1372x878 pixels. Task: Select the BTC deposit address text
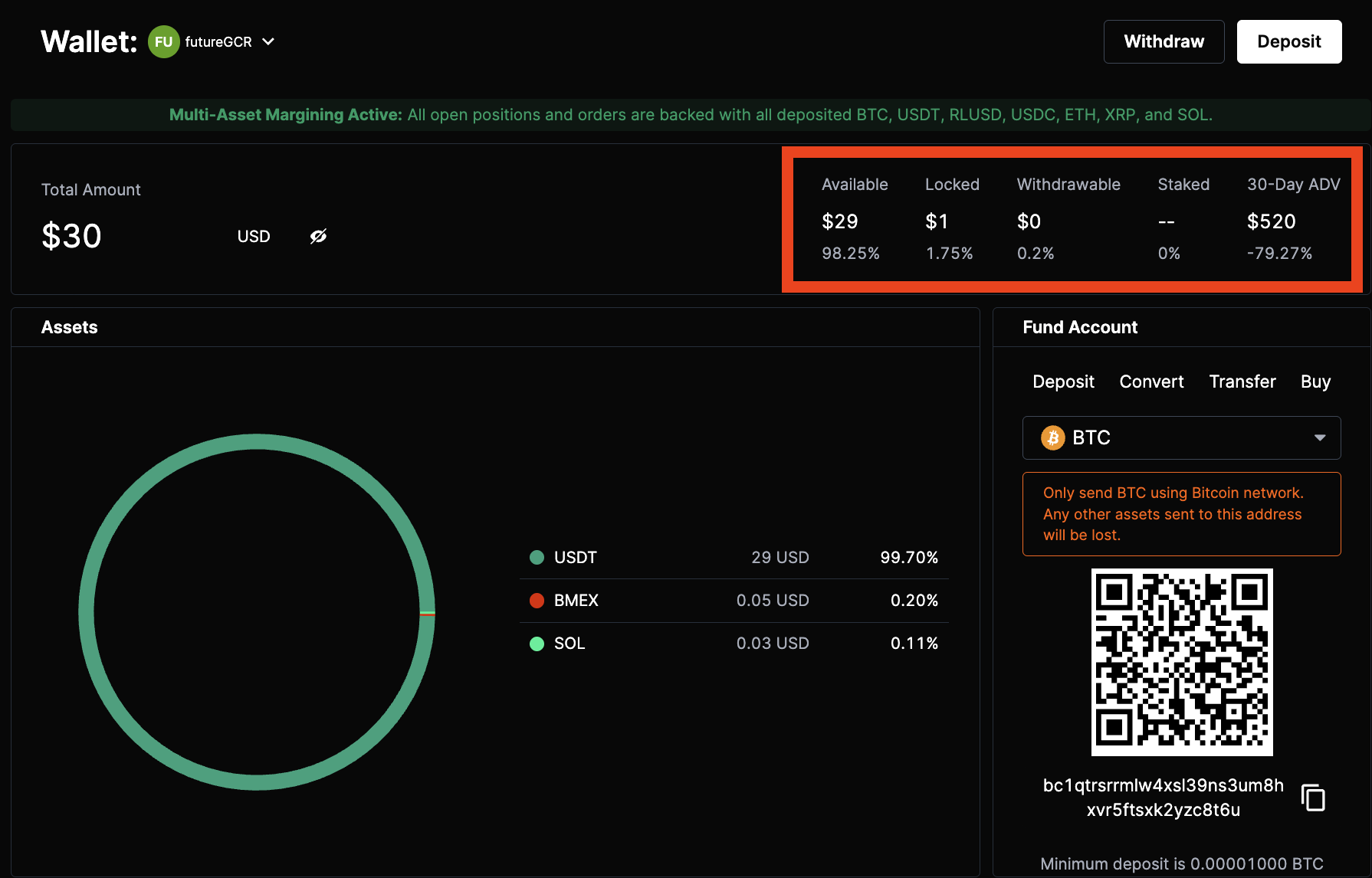pos(1163,798)
